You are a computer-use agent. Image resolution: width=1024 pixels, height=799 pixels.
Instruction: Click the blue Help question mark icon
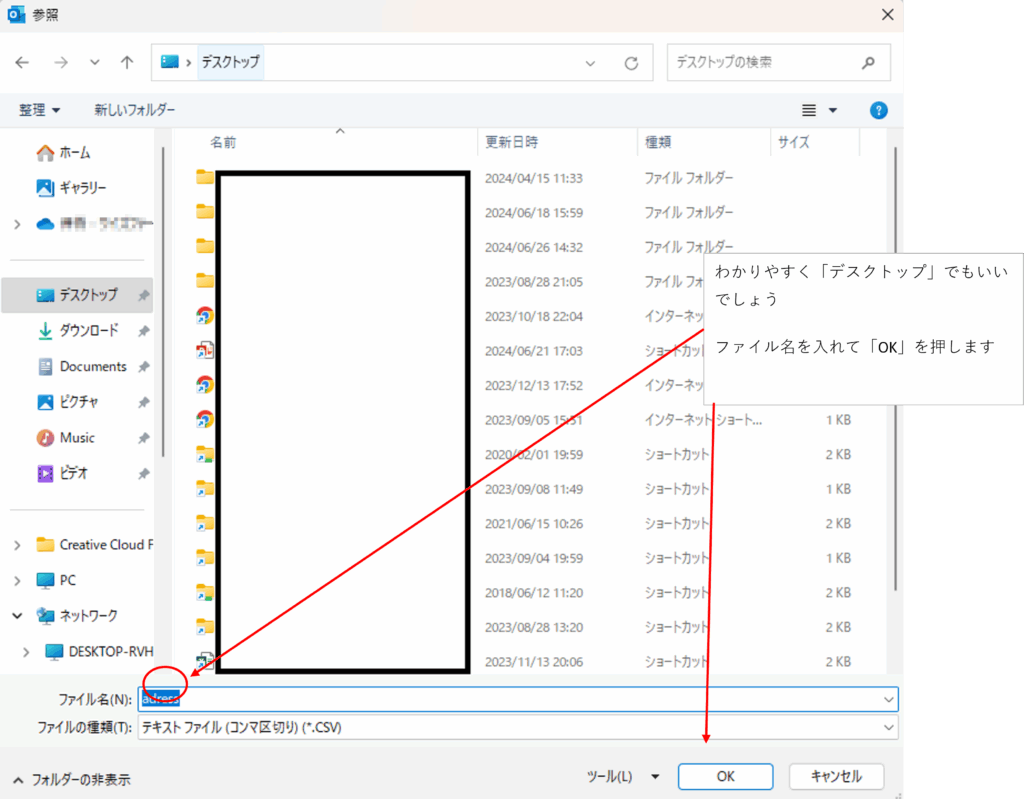click(878, 110)
